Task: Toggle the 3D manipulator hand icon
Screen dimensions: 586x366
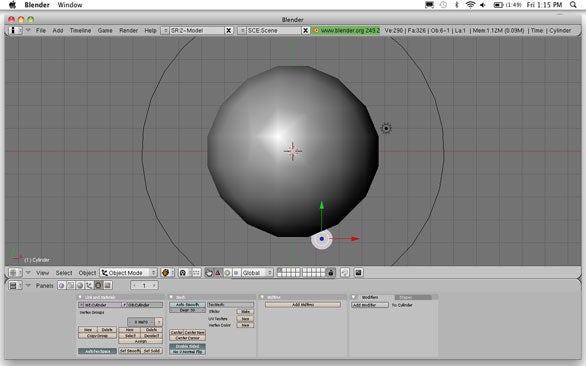Action: [209, 273]
